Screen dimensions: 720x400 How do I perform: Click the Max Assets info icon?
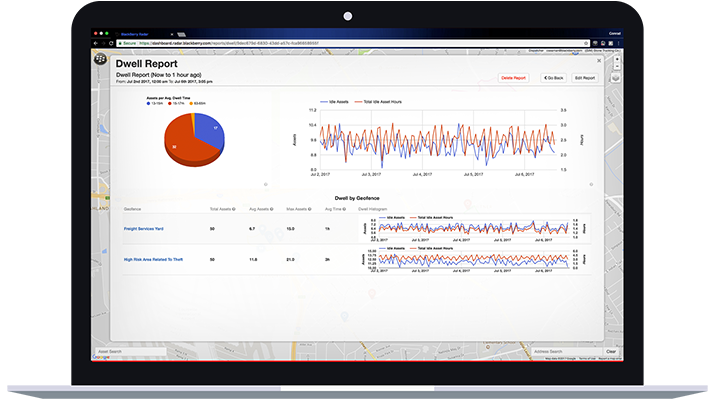pyautogui.click(x=311, y=209)
